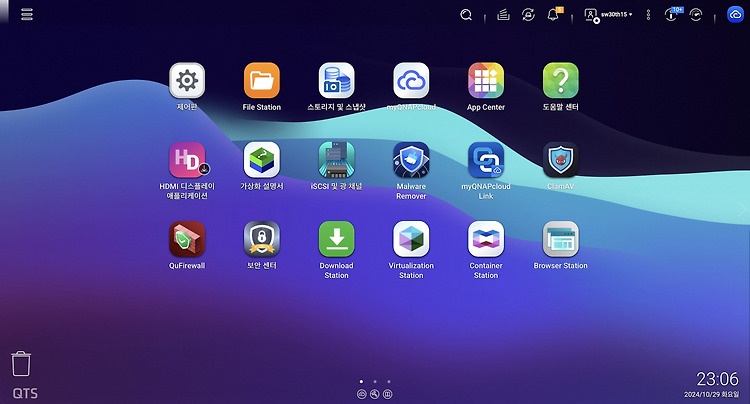The image size is (750, 404).
Task: Launch App Center
Action: (485, 80)
